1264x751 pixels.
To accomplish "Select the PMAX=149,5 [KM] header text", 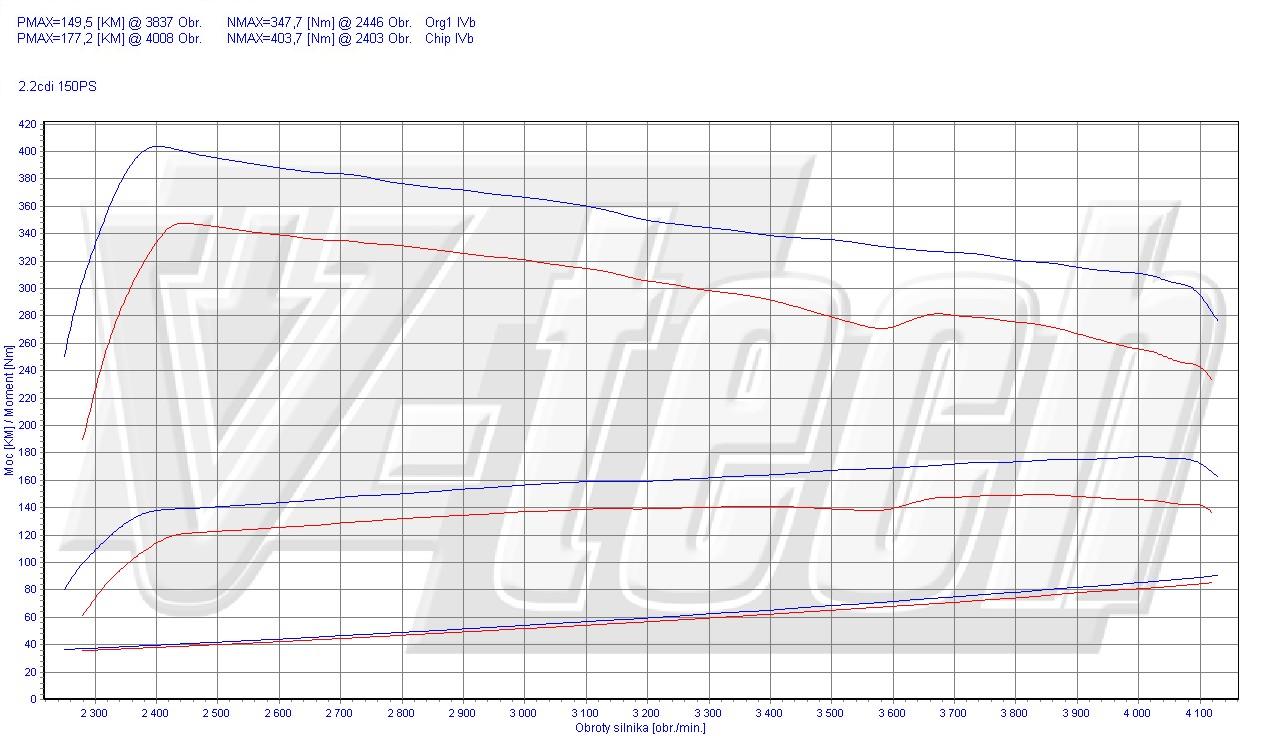I will click(x=109, y=22).
